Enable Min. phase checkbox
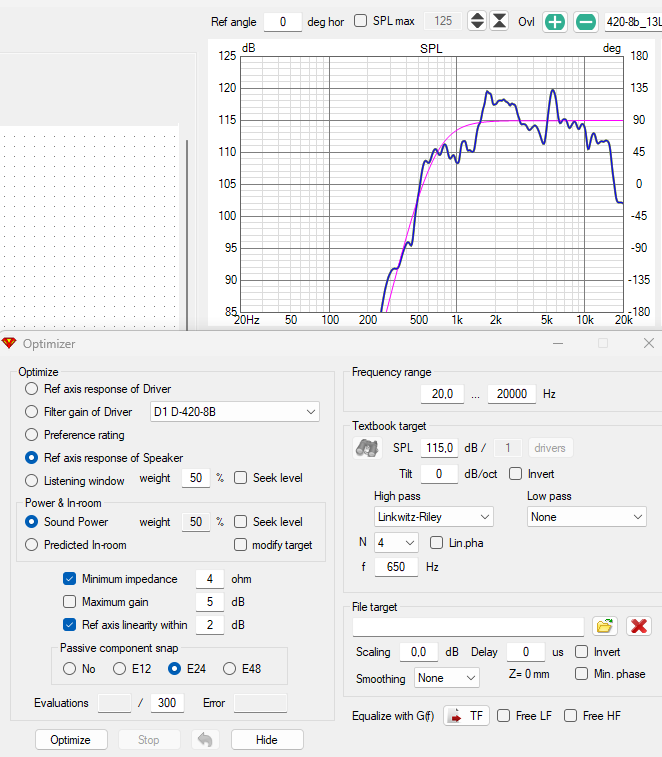662x757 pixels. tap(581, 673)
